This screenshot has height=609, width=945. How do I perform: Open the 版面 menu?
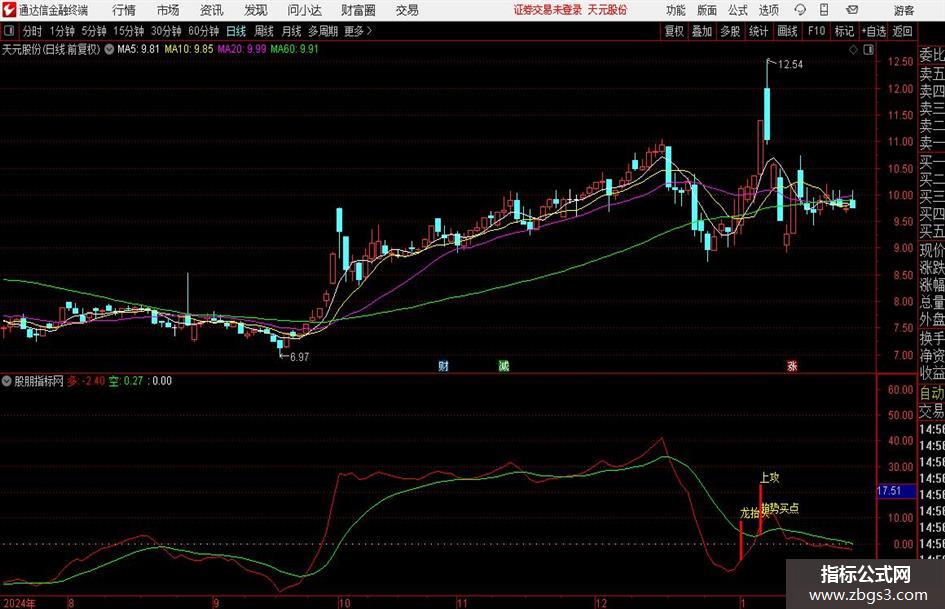point(707,10)
